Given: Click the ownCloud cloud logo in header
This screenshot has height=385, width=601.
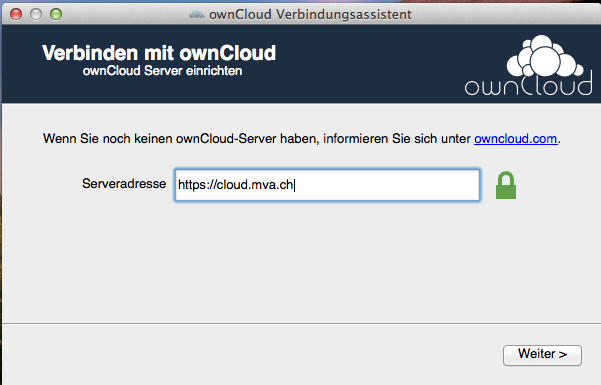Looking at the screenshot, I should pos(544,56).
